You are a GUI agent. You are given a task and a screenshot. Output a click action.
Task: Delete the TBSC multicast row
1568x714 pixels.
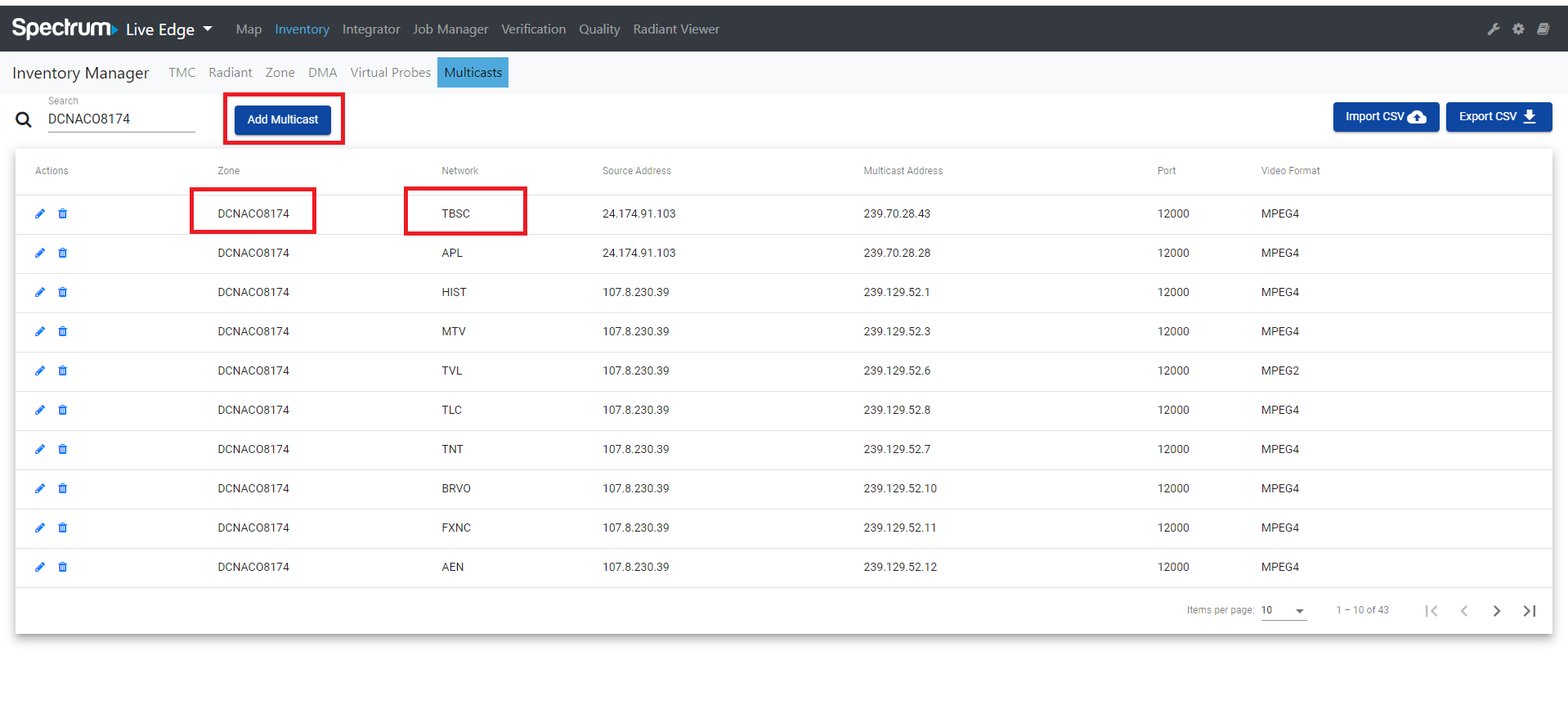63,213
